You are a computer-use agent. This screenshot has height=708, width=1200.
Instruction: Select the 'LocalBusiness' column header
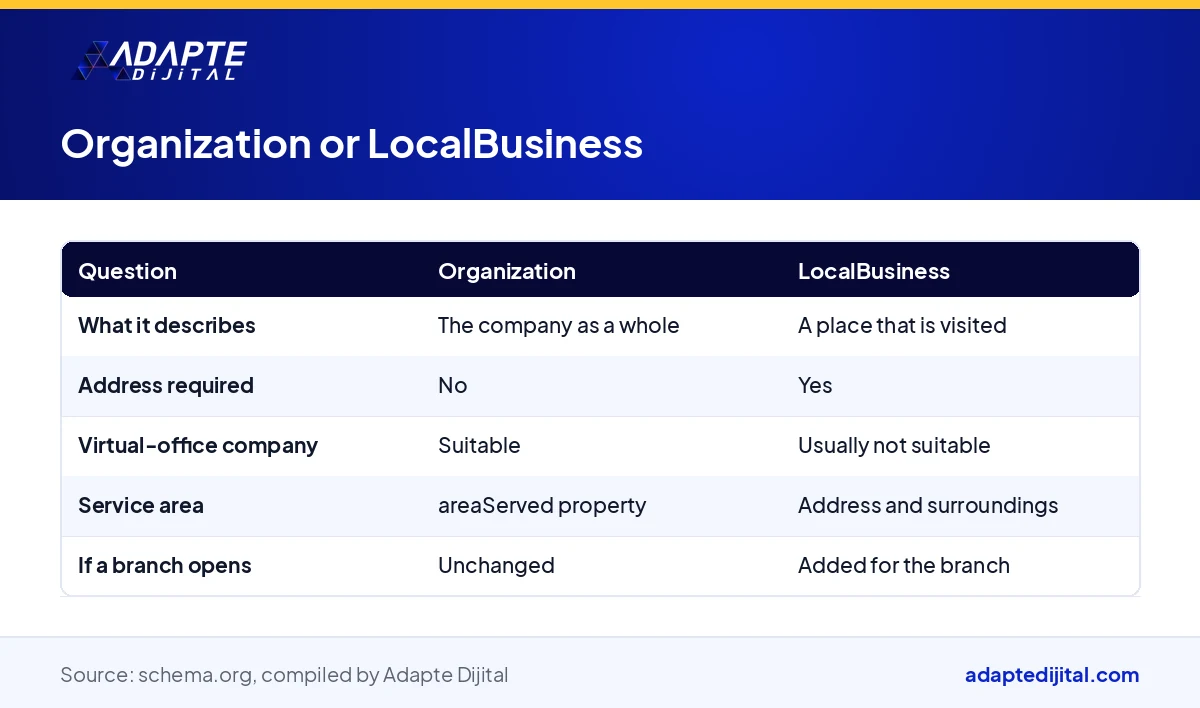pyautogui.click(x=873, y=271)
